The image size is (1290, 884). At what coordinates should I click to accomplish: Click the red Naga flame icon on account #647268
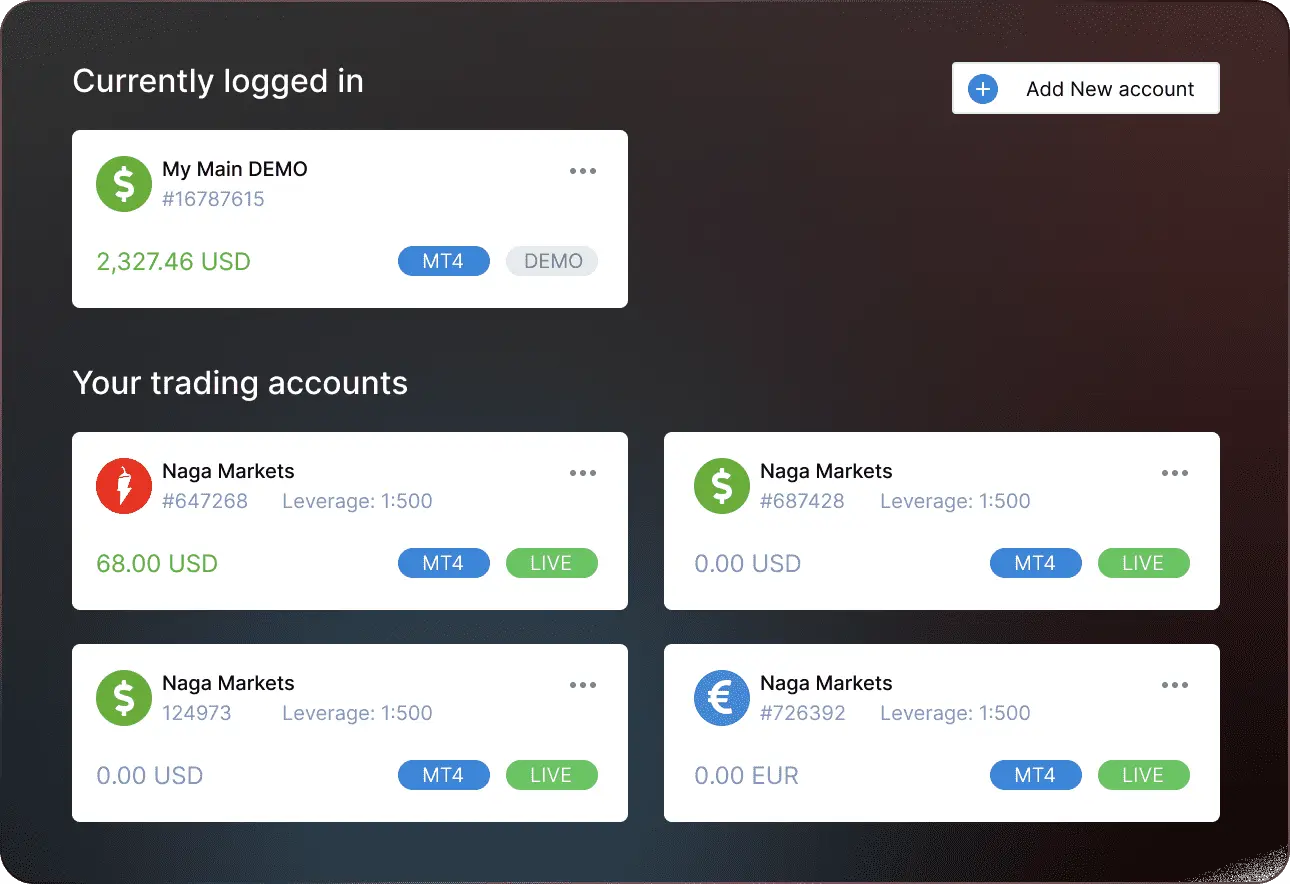click(x=124, y=486)
